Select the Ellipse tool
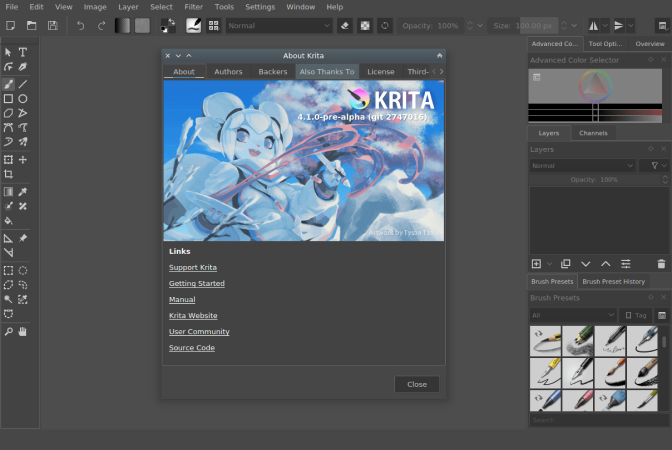 pos(23,99)
